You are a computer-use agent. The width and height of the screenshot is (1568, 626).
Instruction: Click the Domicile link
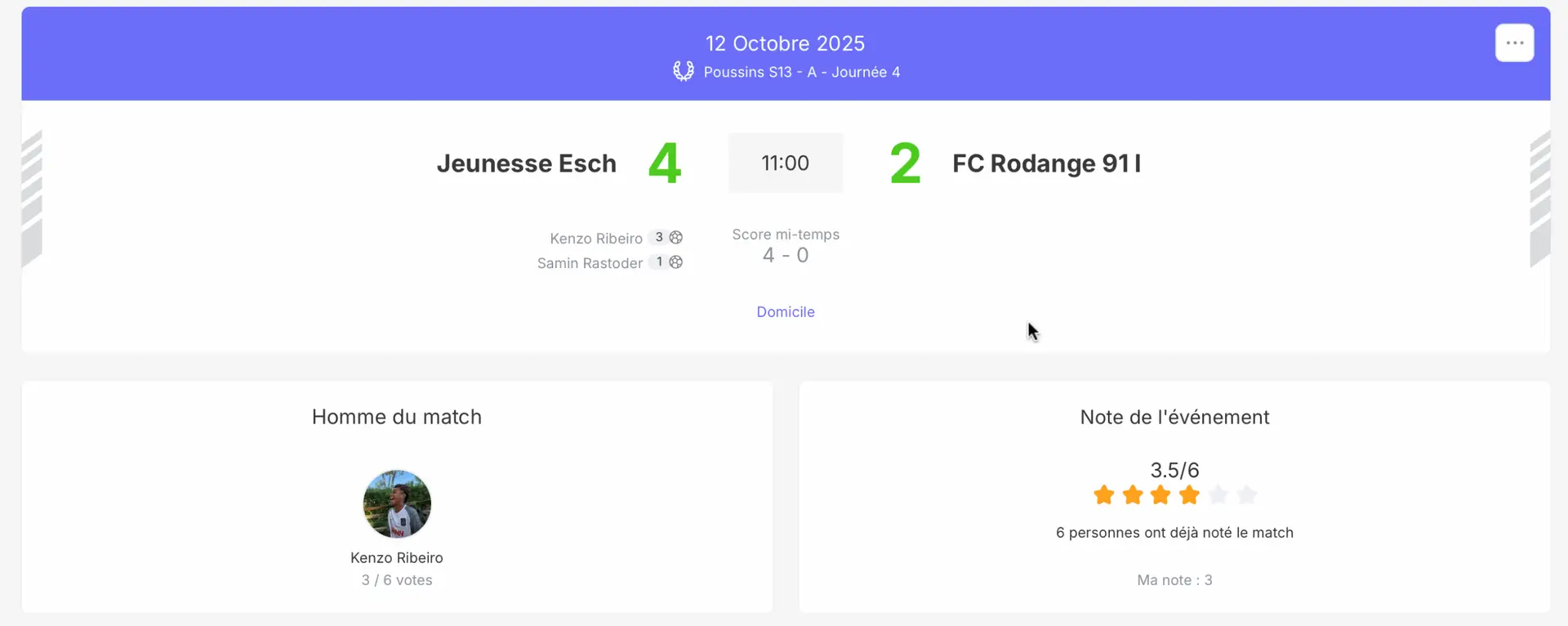click(x=785, y=311)
